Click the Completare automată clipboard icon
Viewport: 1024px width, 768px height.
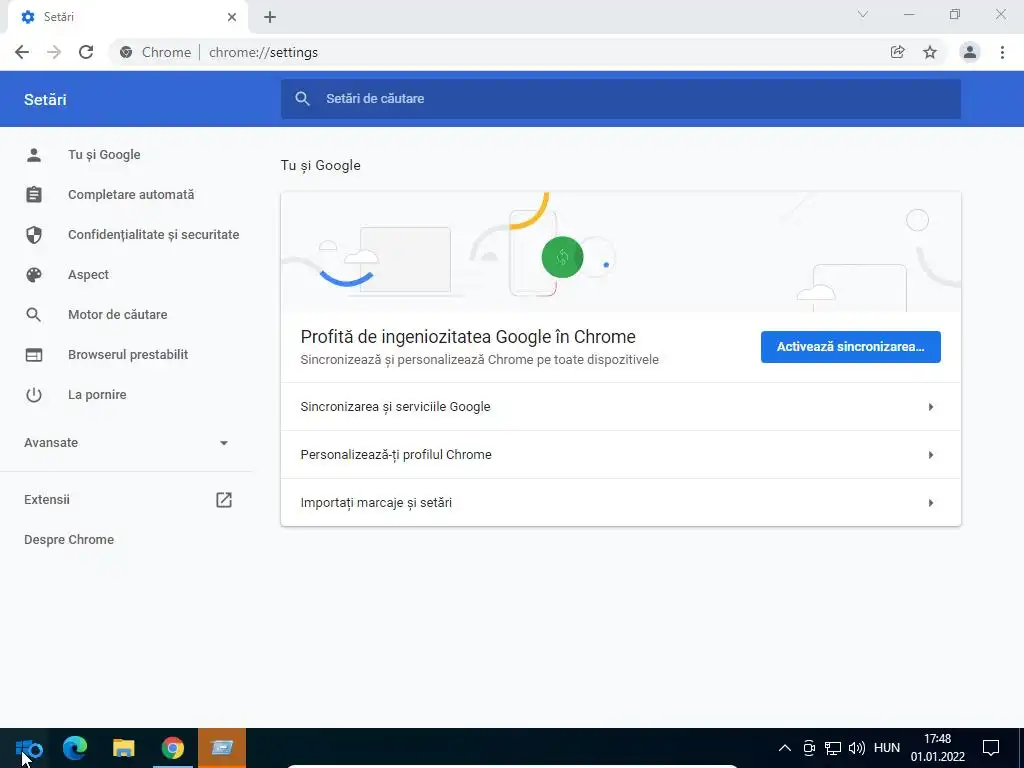pyautogui.click(x=34, y=195)
